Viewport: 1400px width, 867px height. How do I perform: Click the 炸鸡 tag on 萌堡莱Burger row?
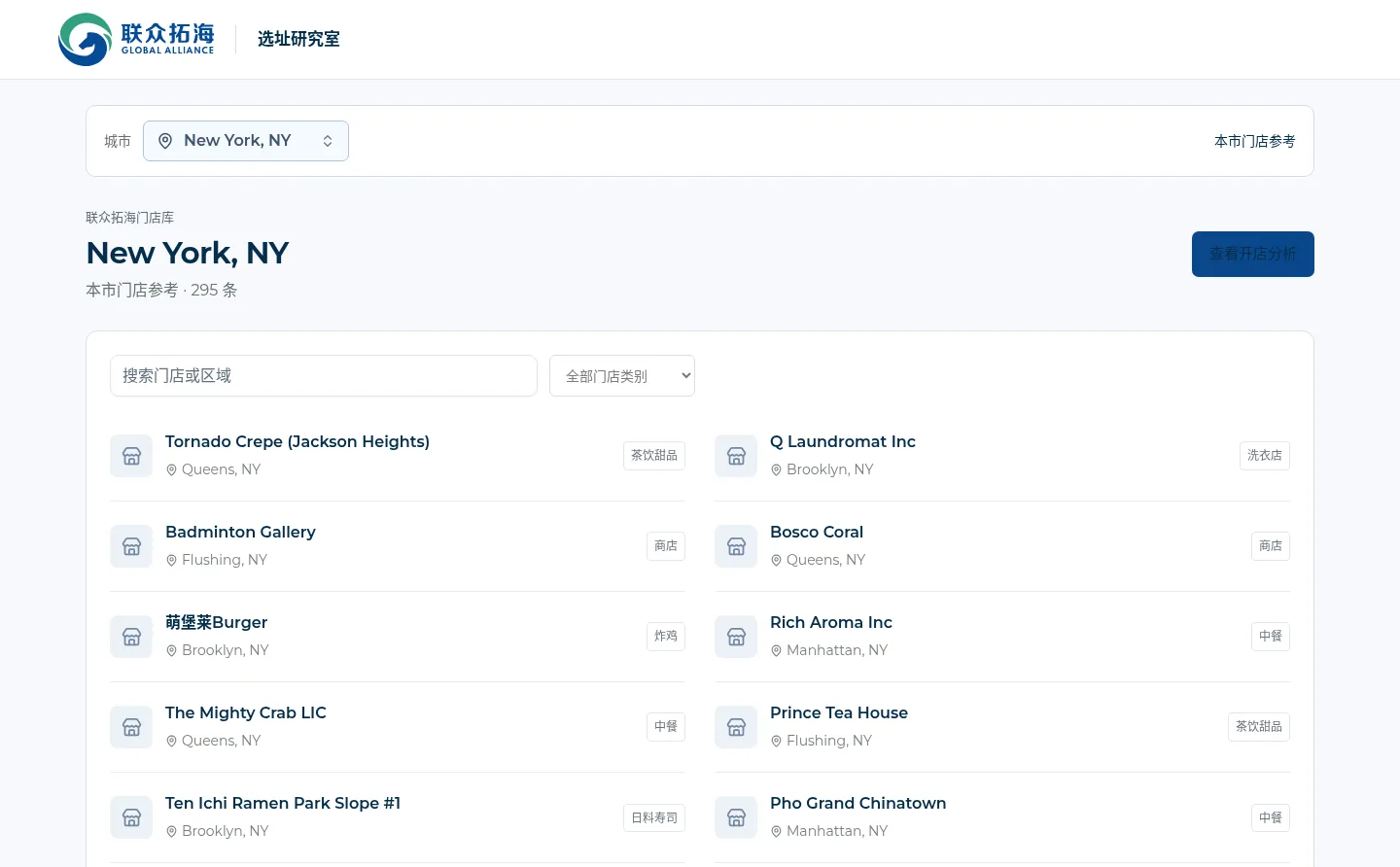tap(666, 637)
